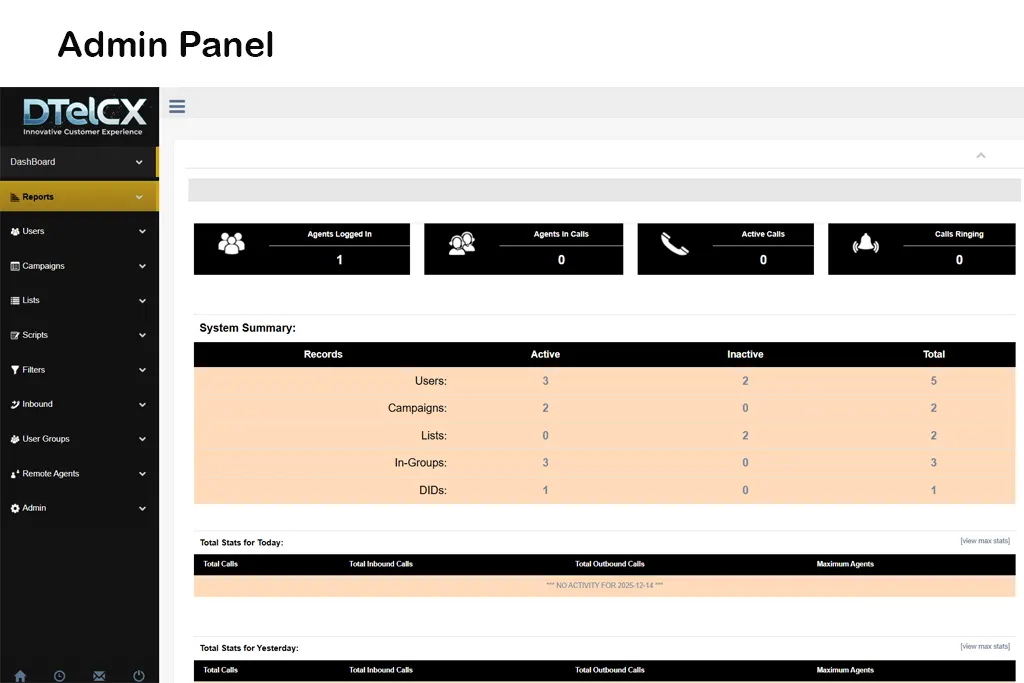Viewport: 1024px width, 683px height.
Task: Open the Reports menu item
Action: point(38,197)
